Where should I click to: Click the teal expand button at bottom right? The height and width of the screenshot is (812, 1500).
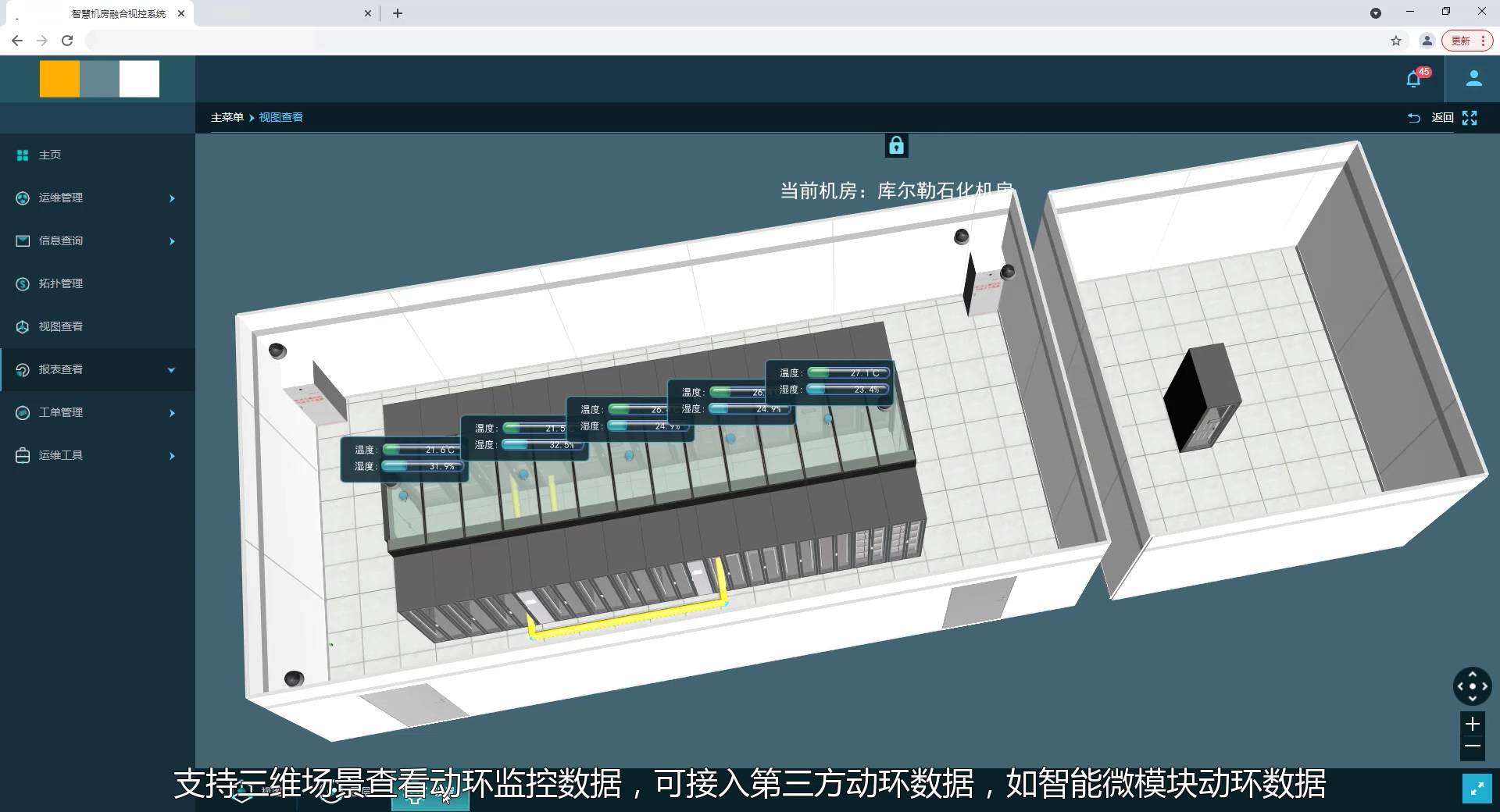[x=1477, y=789]
